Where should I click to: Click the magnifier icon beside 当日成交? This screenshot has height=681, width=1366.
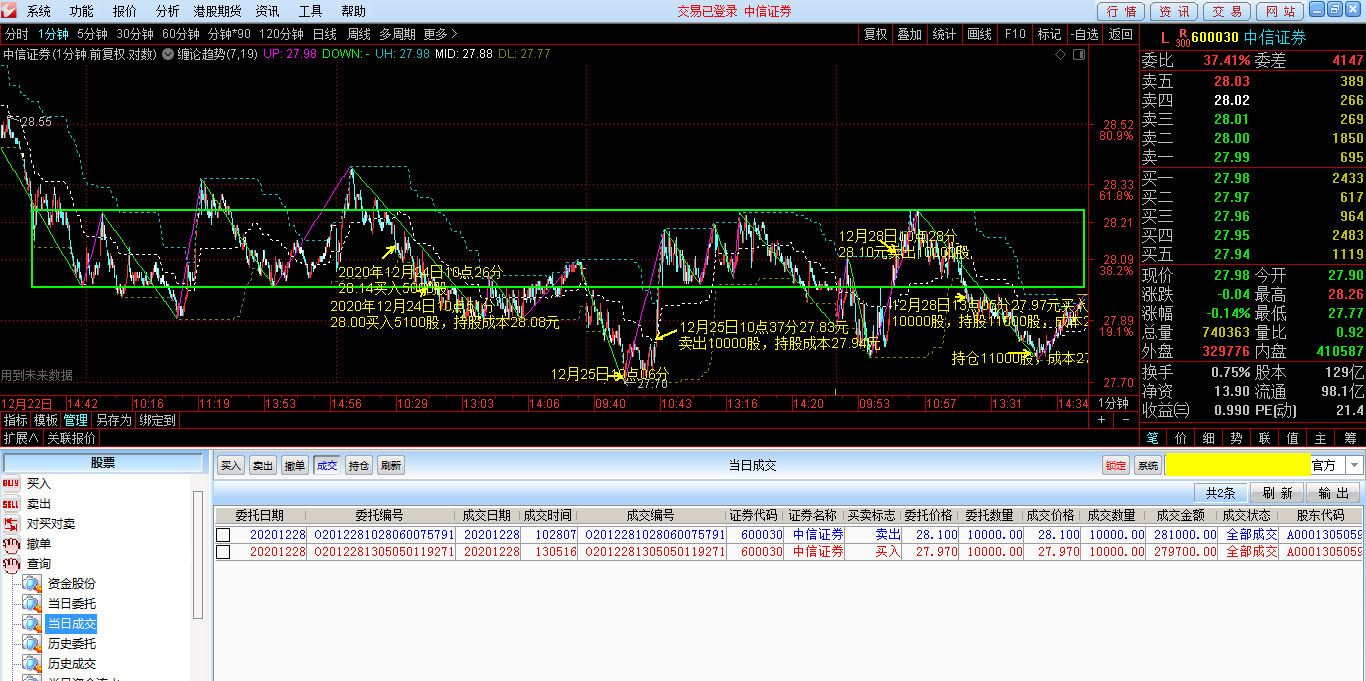pos(32,624)
